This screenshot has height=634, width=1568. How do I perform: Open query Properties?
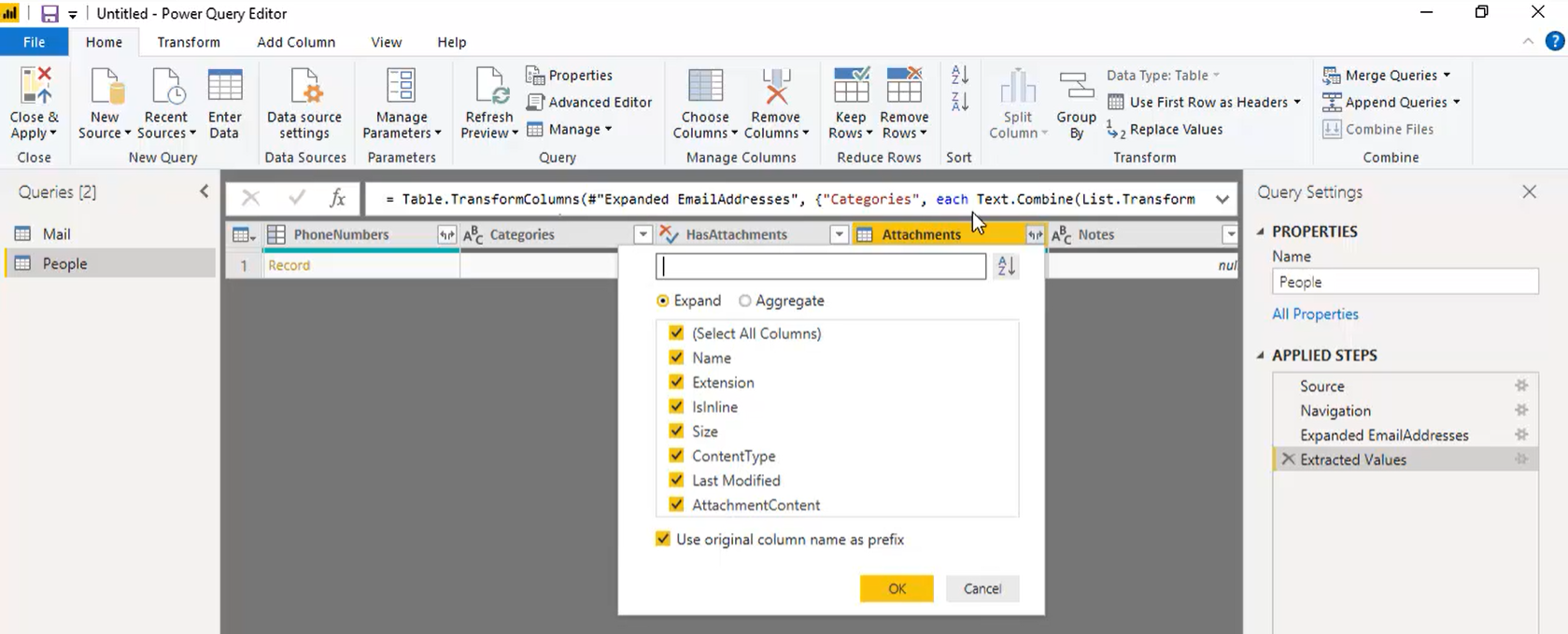point(570,75)
